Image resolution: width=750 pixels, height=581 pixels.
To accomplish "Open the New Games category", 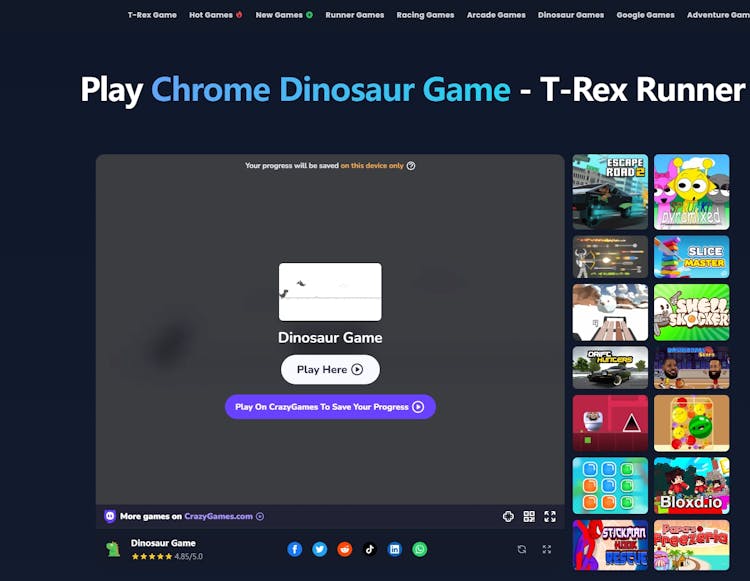I will [x=284, y=15].
